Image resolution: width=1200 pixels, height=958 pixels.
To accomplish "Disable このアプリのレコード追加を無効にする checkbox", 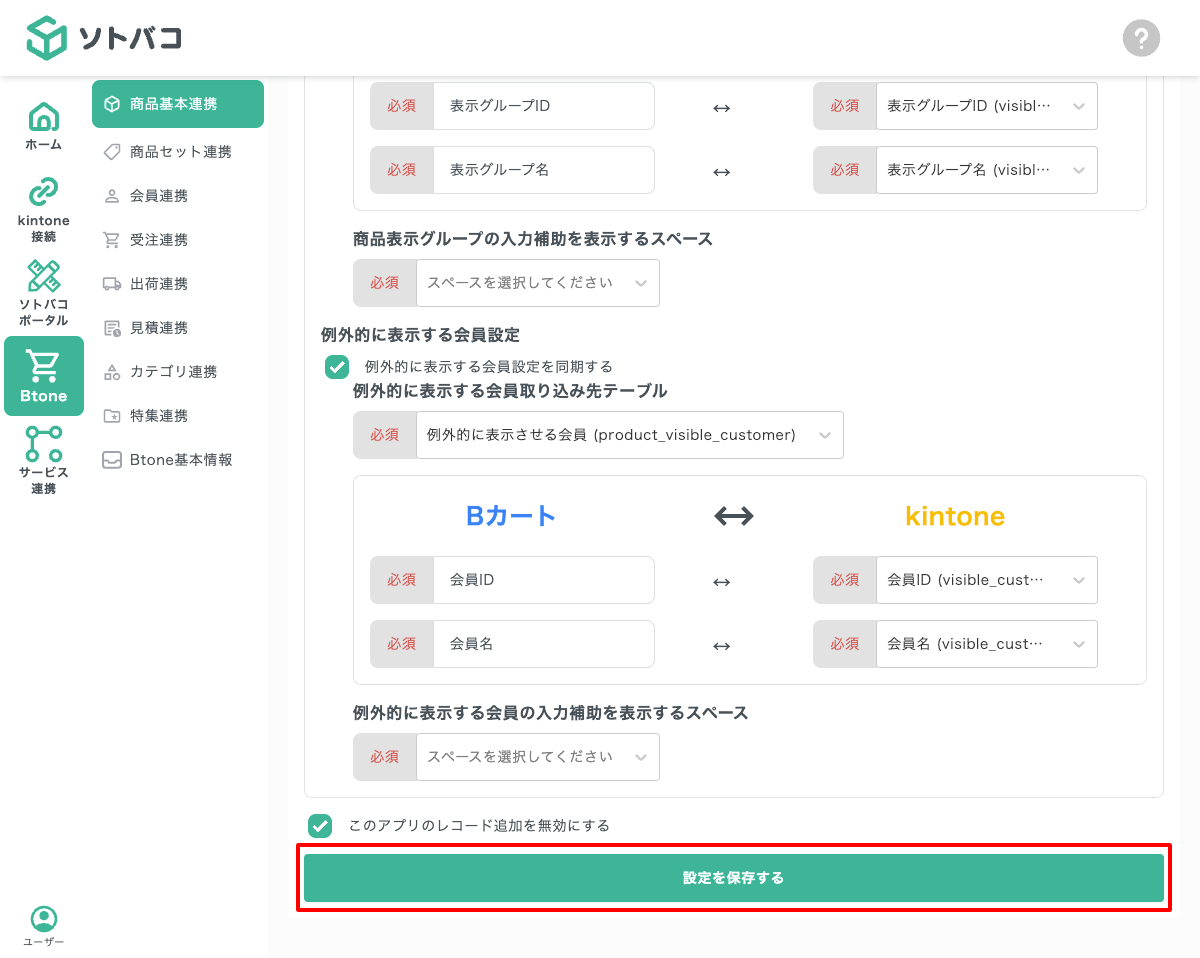I will pos(320,826).
